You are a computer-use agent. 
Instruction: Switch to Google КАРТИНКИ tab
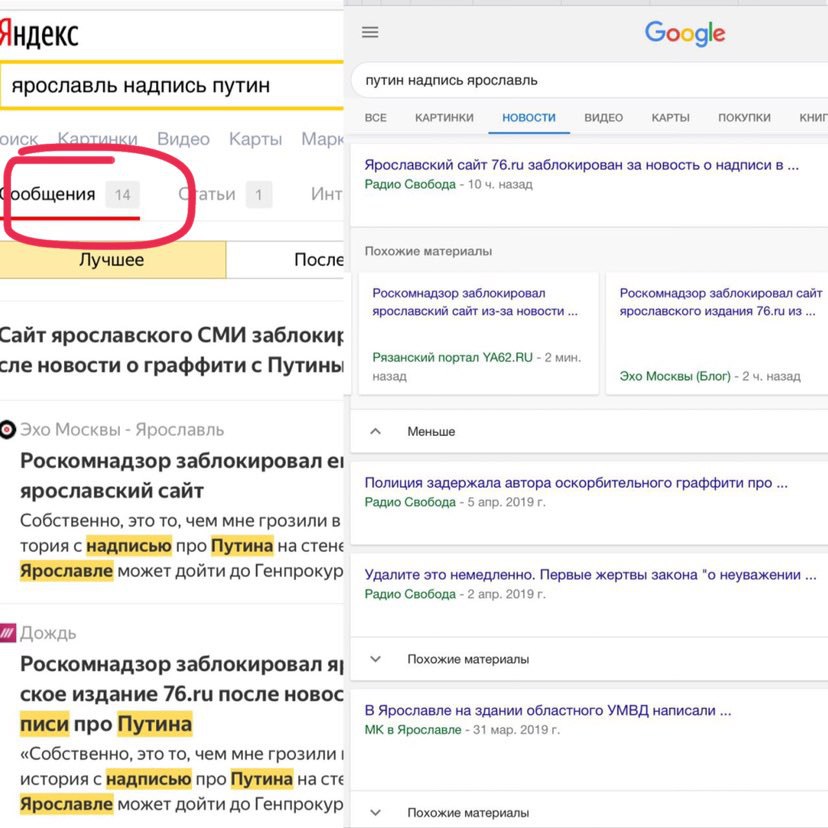point(444,118)
